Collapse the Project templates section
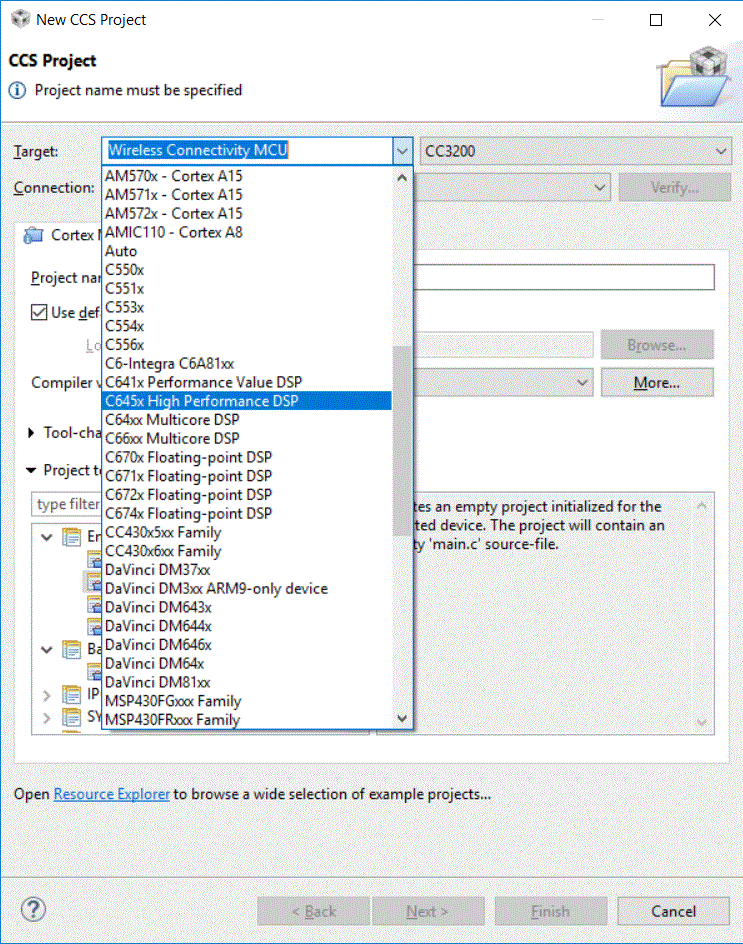The width and height of the screenshot is (743, 944). coord(31,470)
